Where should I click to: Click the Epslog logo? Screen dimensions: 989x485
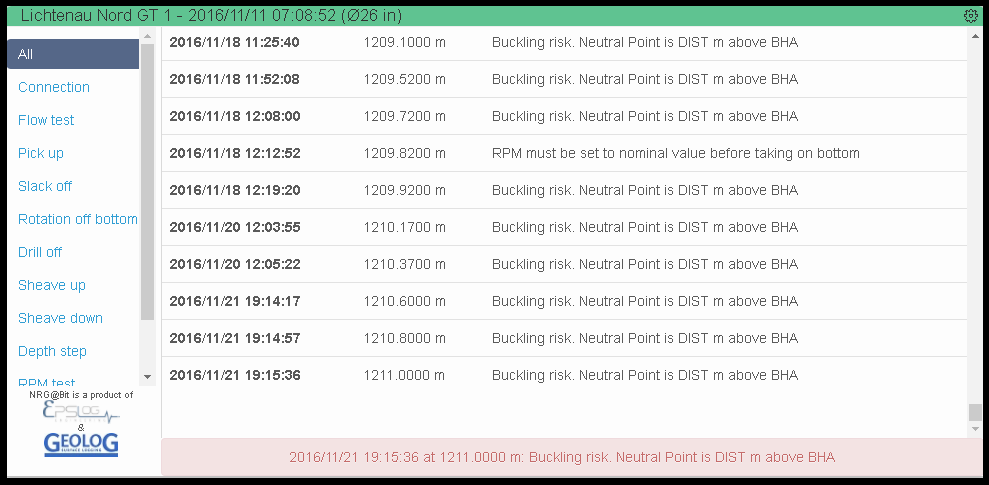pyautogui.click(x=81, y=412)
